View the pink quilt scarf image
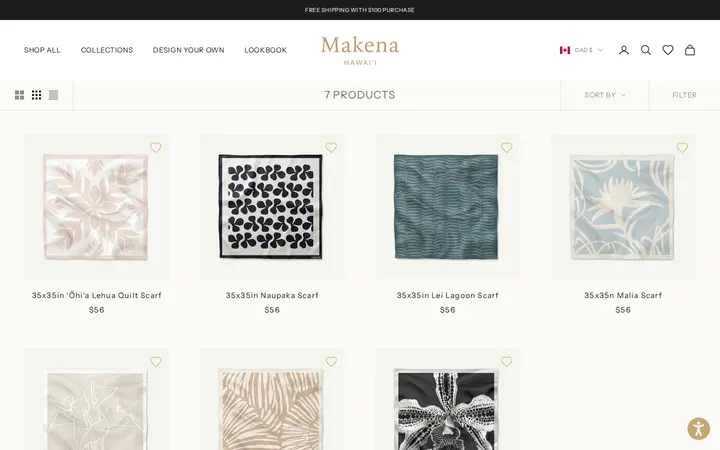This screenshot has width=720, height=450. coord(96,207)
